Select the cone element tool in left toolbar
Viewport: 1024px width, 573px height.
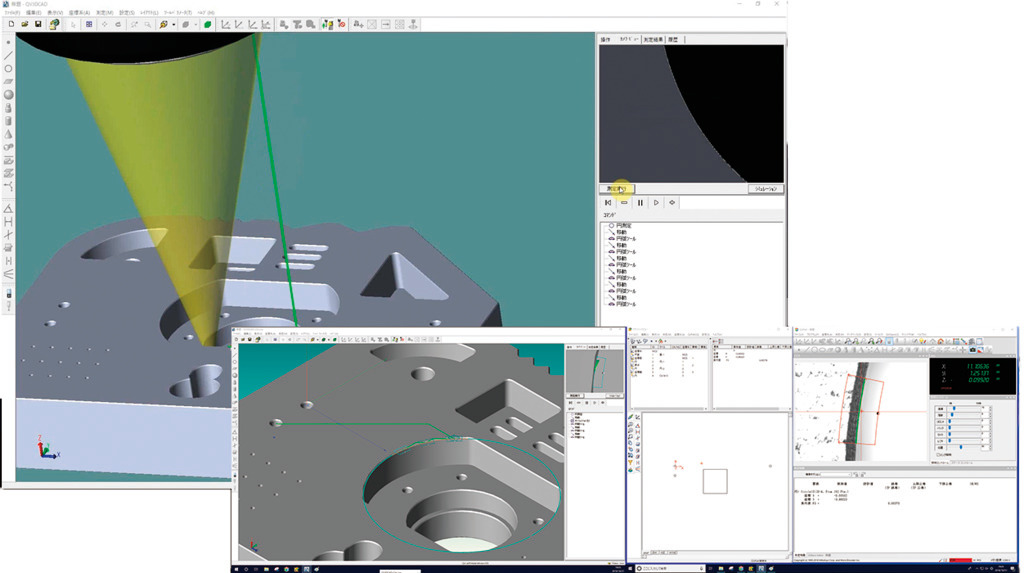(9, 133)
